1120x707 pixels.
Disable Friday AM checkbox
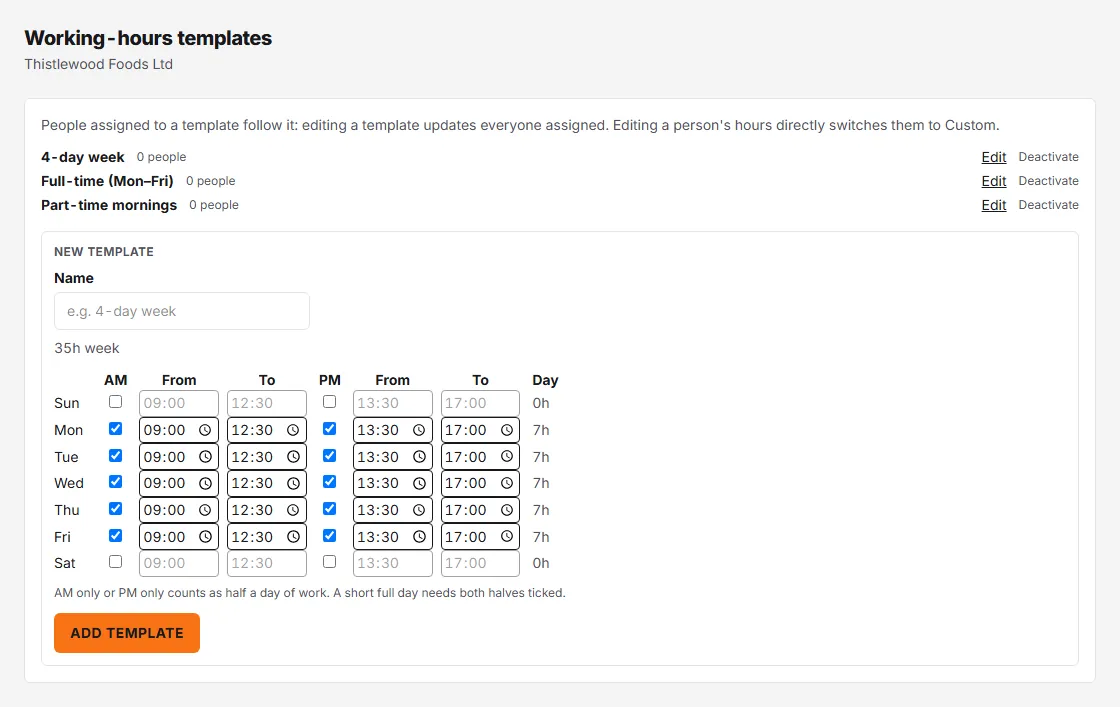click(115, 535)
